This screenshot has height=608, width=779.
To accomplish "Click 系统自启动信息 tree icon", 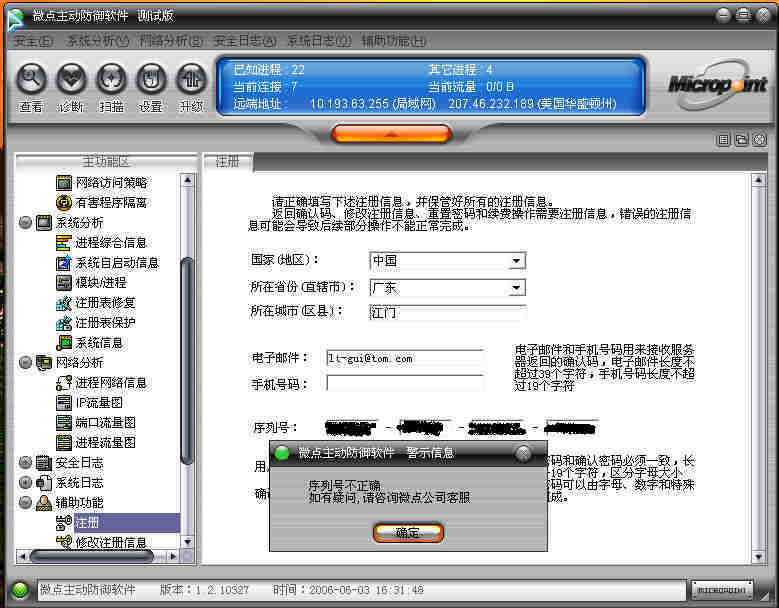I will (x=64, y=263).
